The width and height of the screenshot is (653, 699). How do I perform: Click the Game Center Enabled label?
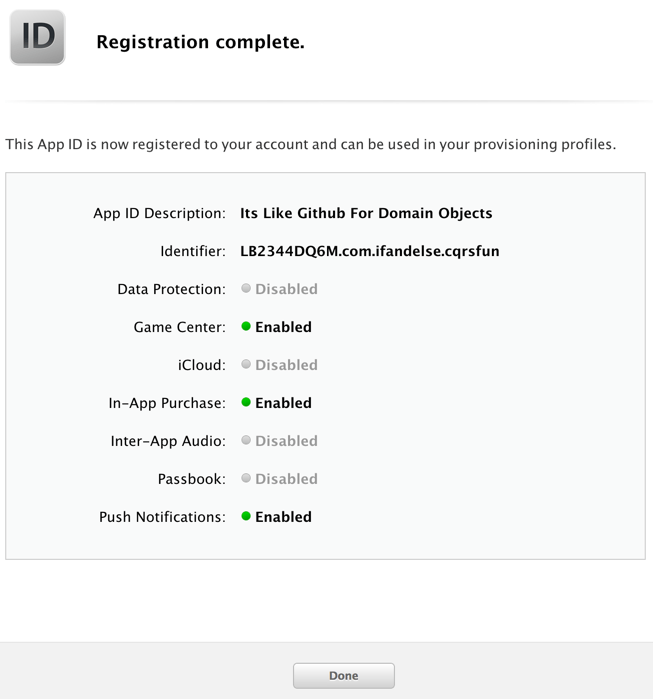click(283, 327)
